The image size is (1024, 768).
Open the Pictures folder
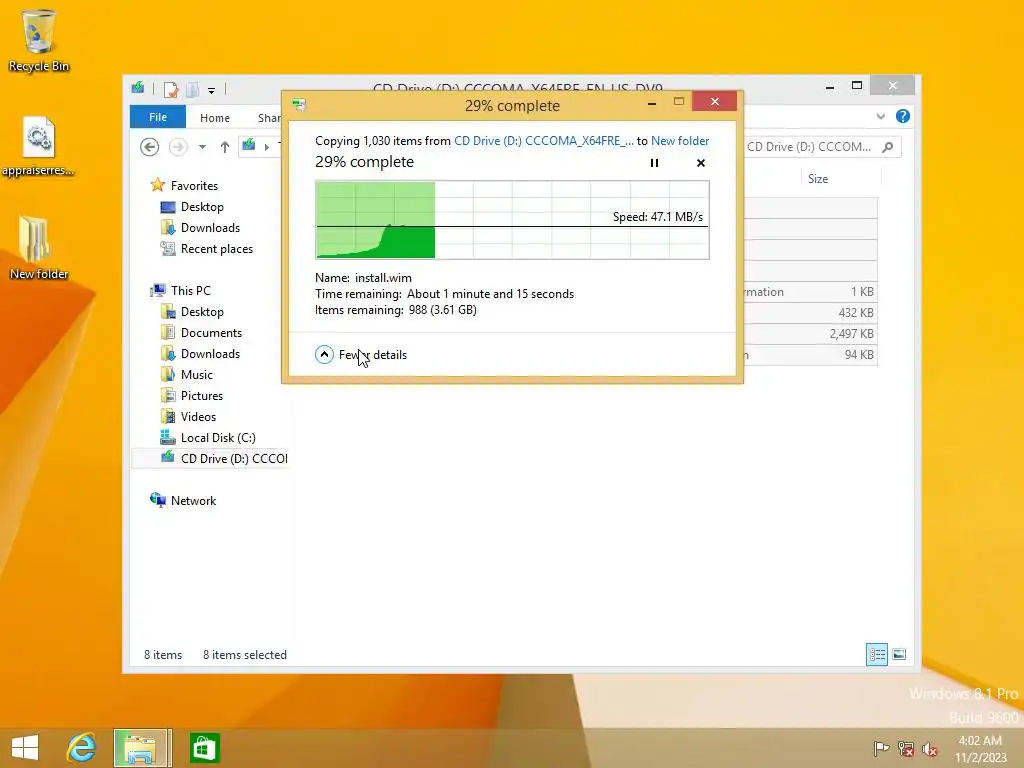(x=202, y=396)
